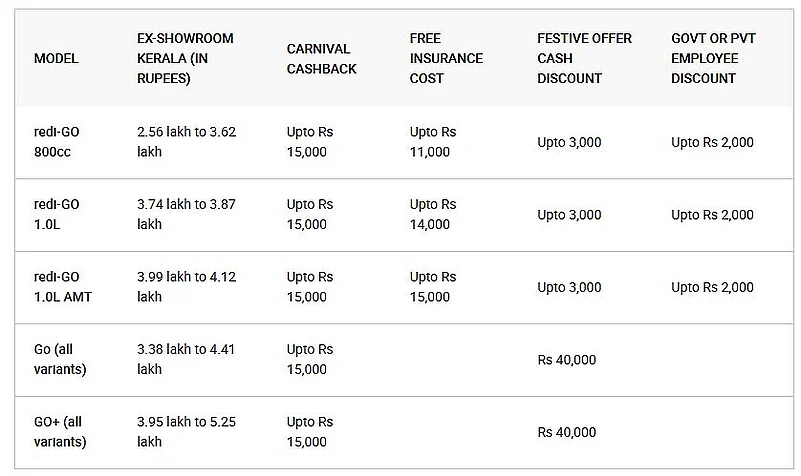Click the 3.95 lakh to 5.25 lakh price
This screenshot has width=801, height=476.
[x=186, y=432]
